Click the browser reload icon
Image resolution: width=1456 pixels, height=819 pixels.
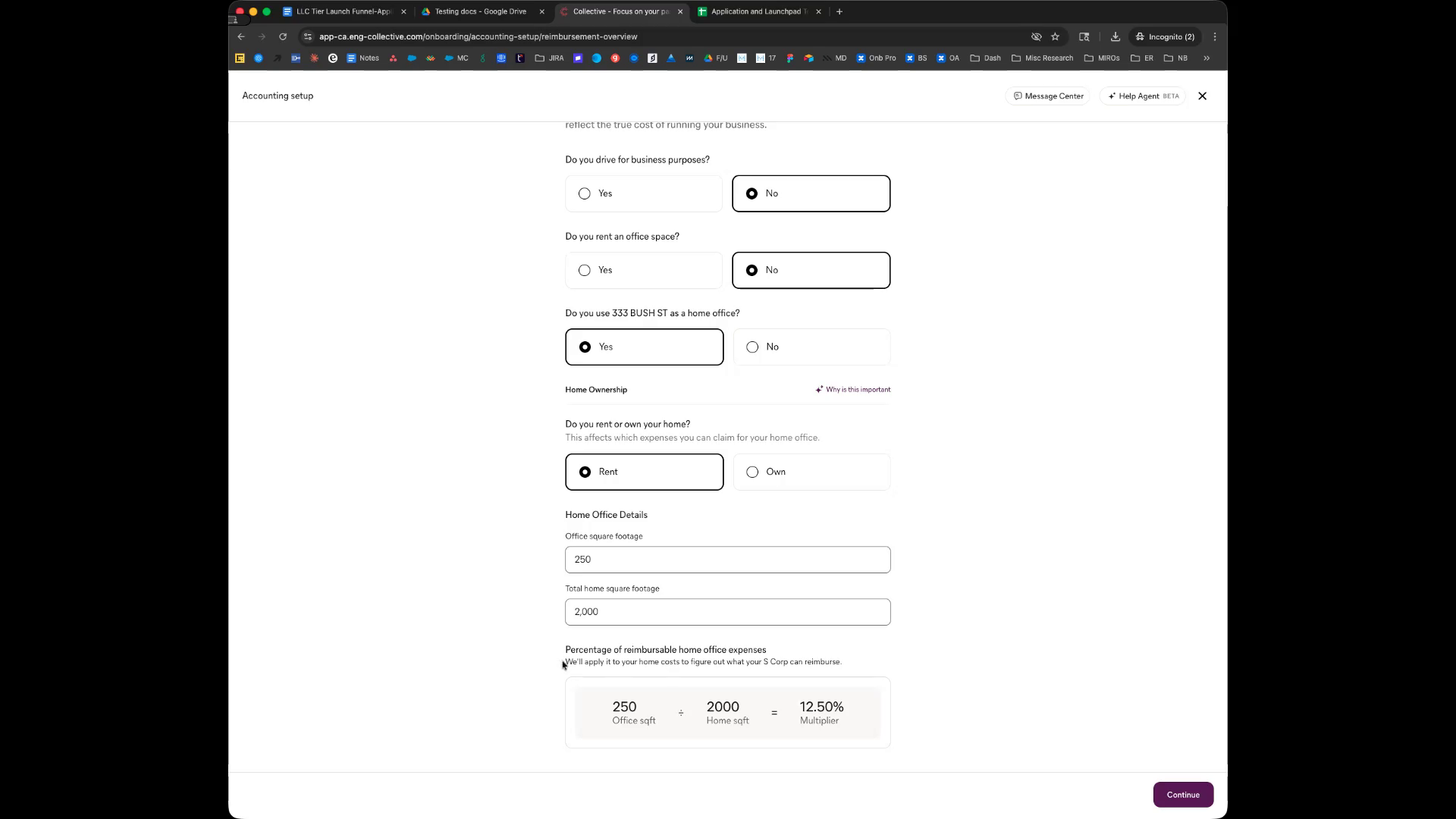coord(283,36)
